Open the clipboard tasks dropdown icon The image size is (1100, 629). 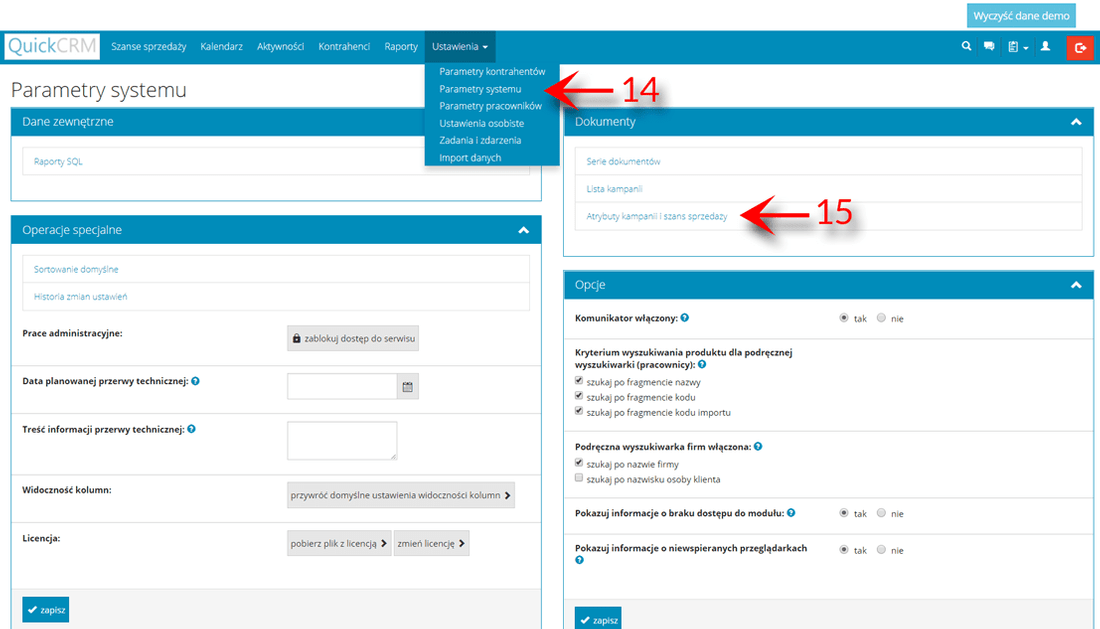[x=1018, y=47]
